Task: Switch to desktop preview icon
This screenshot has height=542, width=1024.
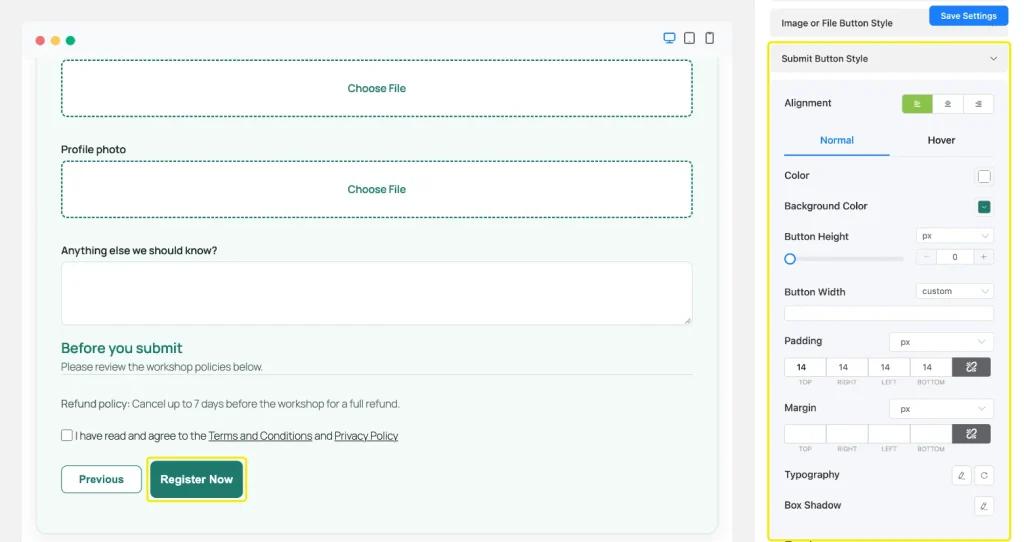Action: 669,38
